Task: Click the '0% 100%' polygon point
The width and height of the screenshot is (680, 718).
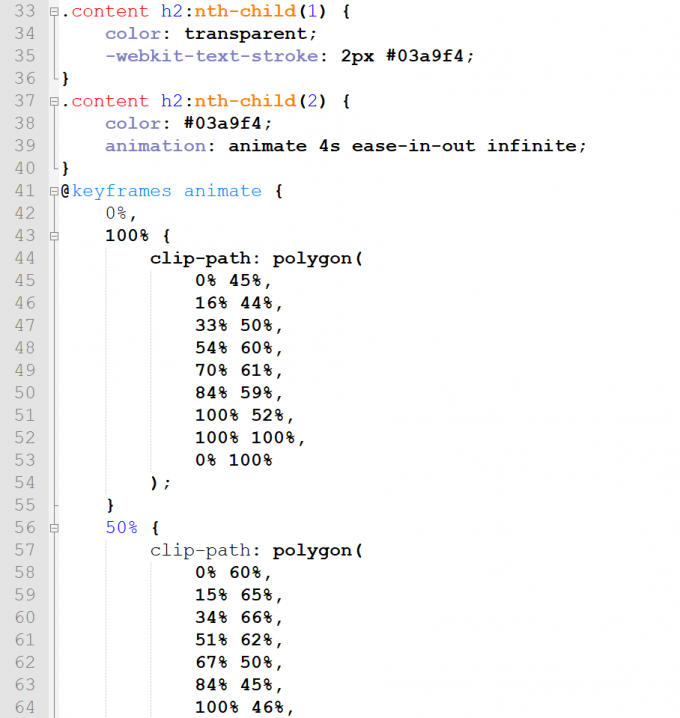Action: coord(234,460)
